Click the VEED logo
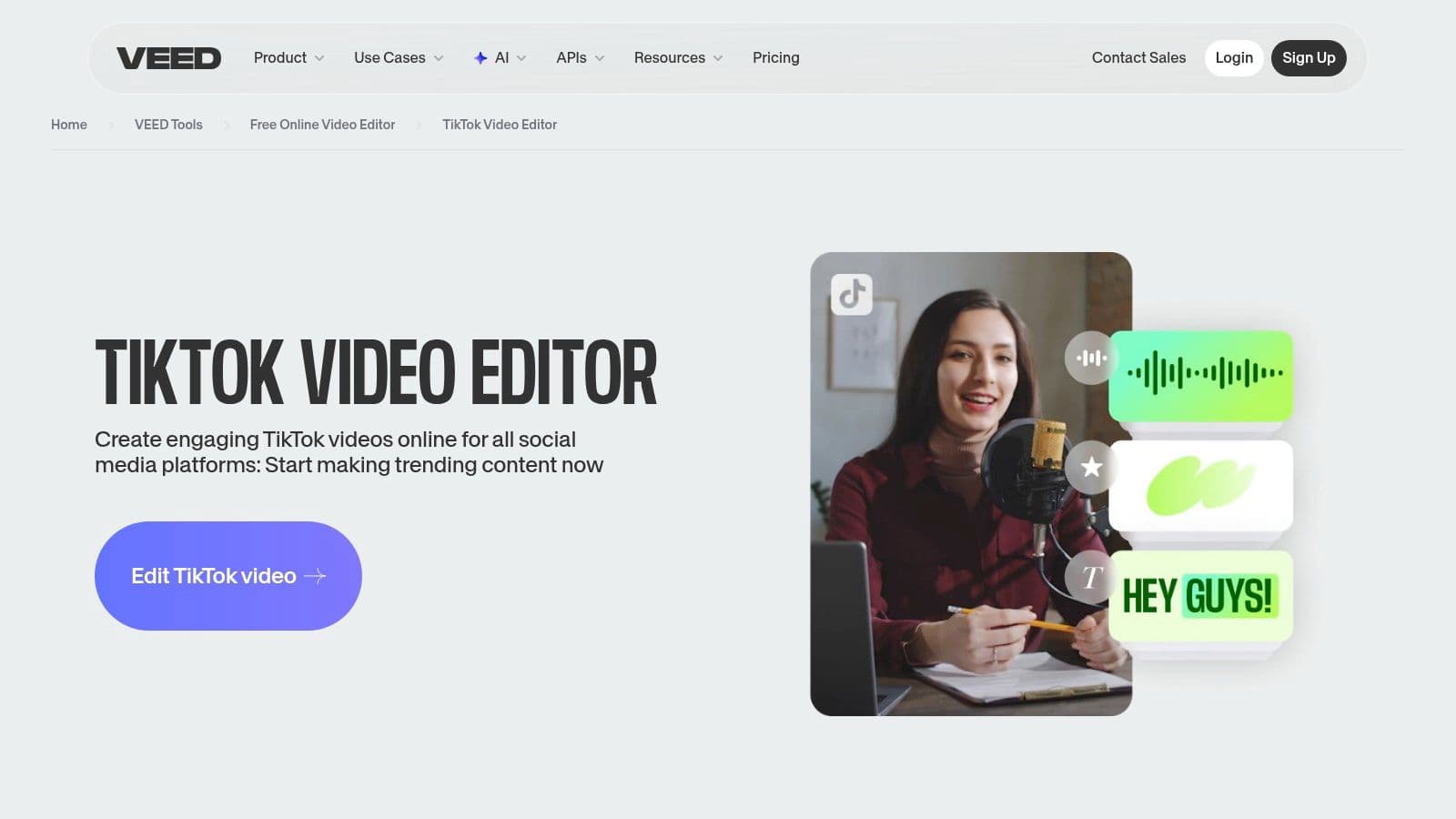1456x819 pixels. (168, 58)
